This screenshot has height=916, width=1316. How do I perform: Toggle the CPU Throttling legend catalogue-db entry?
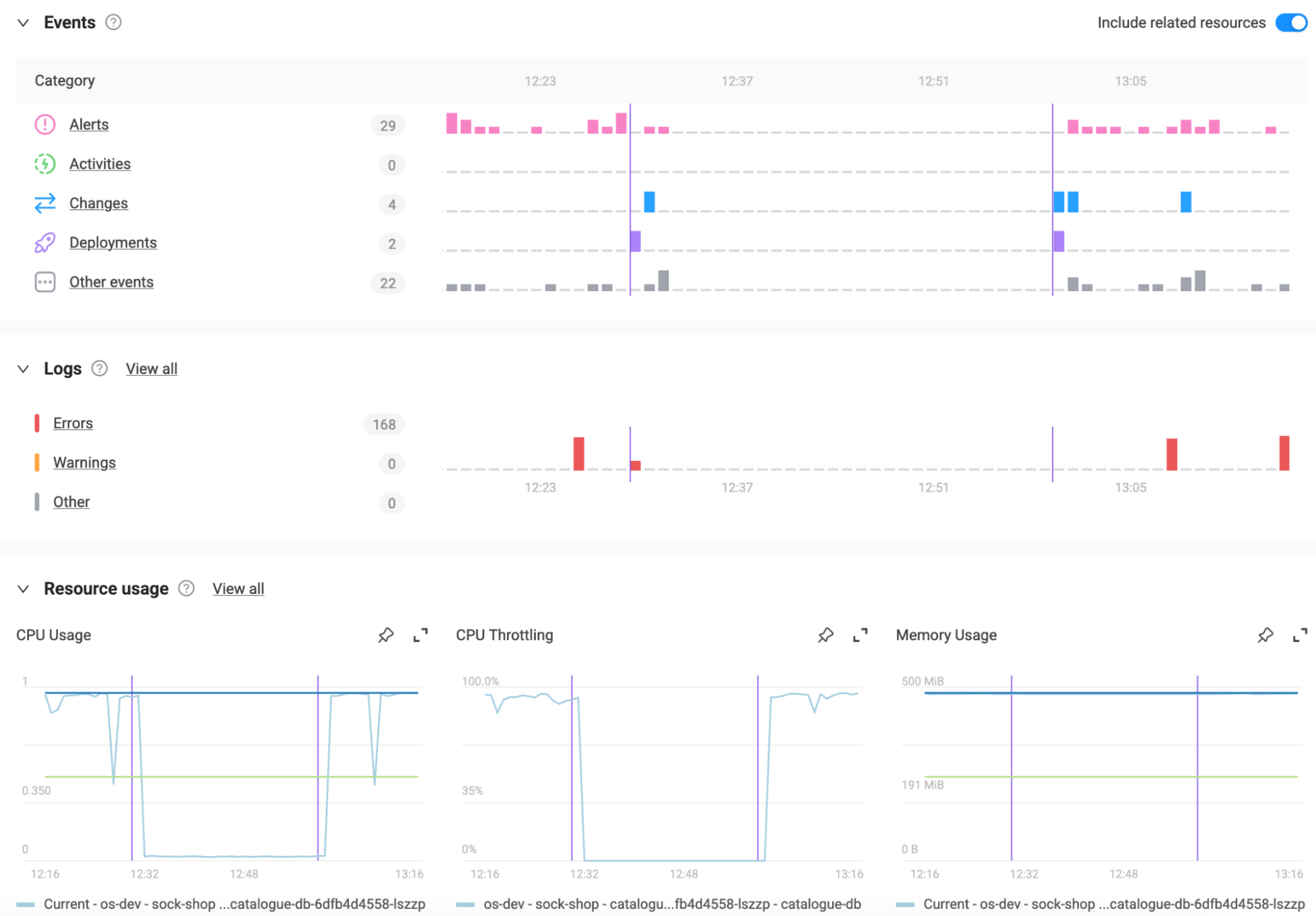(x=658, y=904)
